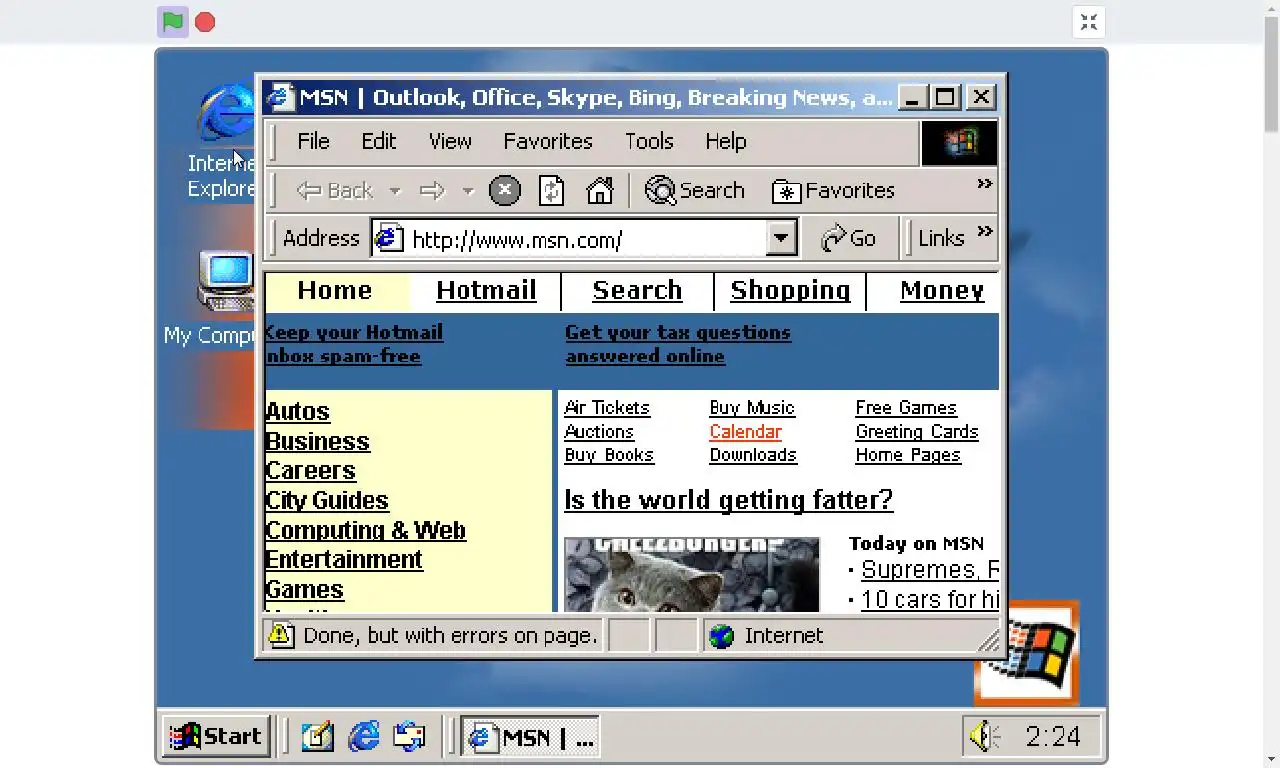
Task: Open the Forward history dropdown arrow
Action: (x=467, y=190)
